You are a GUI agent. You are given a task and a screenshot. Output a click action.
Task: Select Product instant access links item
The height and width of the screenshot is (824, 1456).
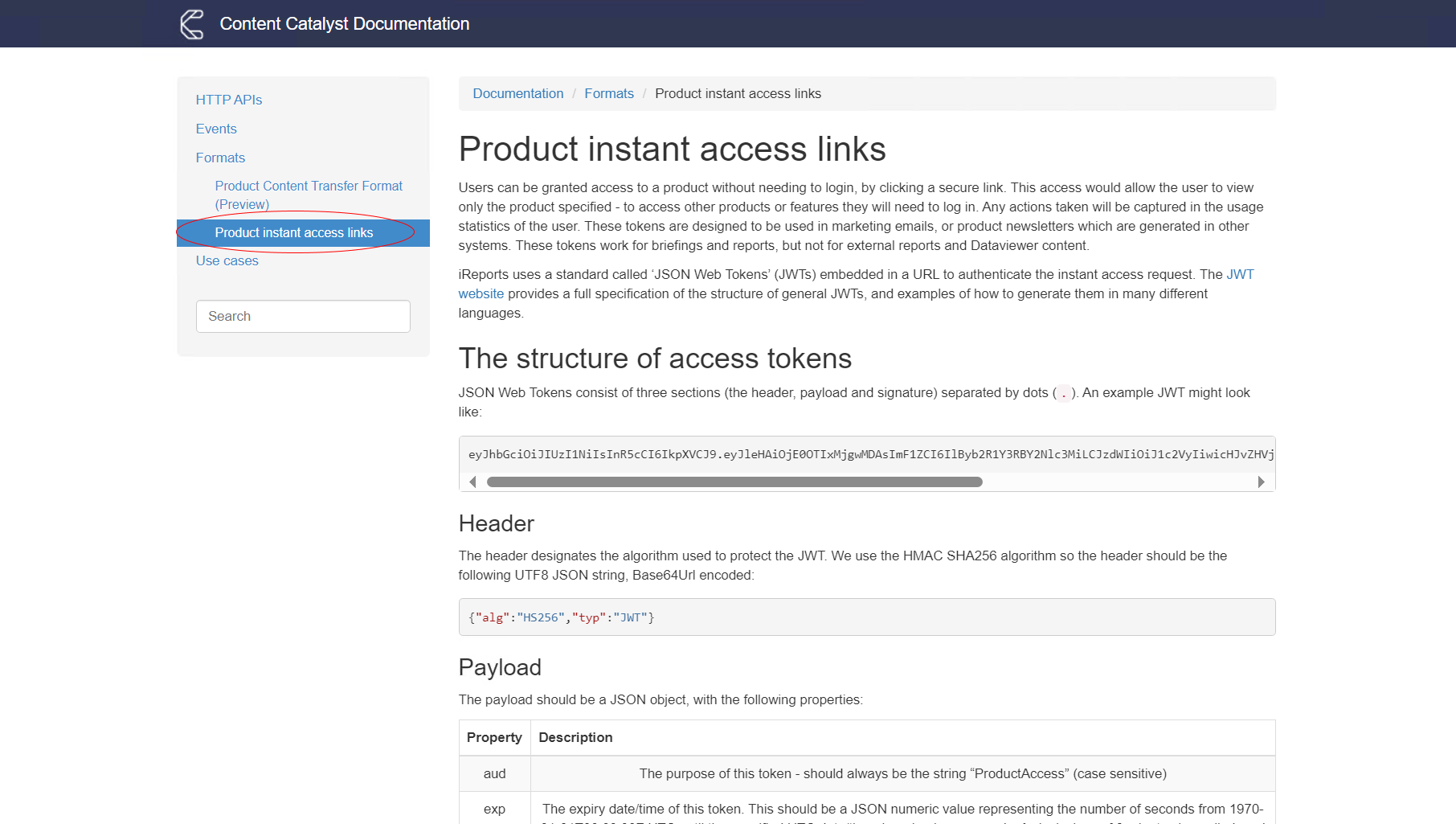[294, 232]
